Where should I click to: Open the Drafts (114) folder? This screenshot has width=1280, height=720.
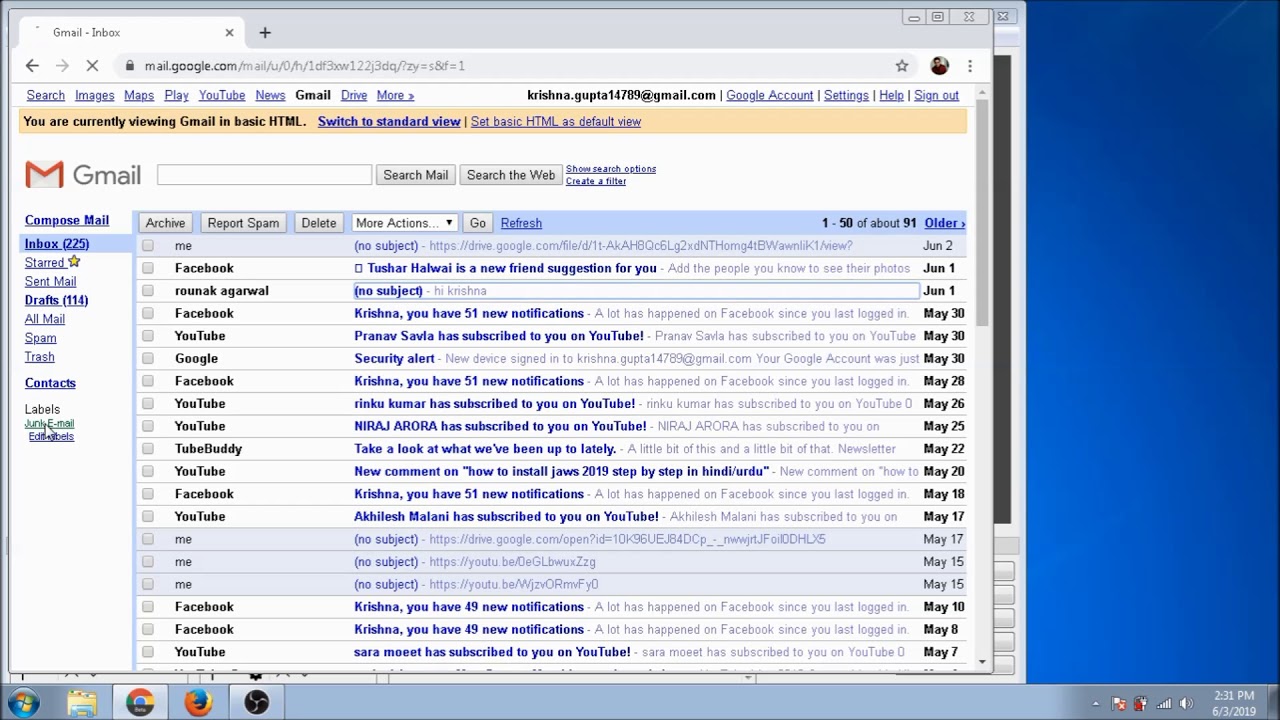coord(56,300)
